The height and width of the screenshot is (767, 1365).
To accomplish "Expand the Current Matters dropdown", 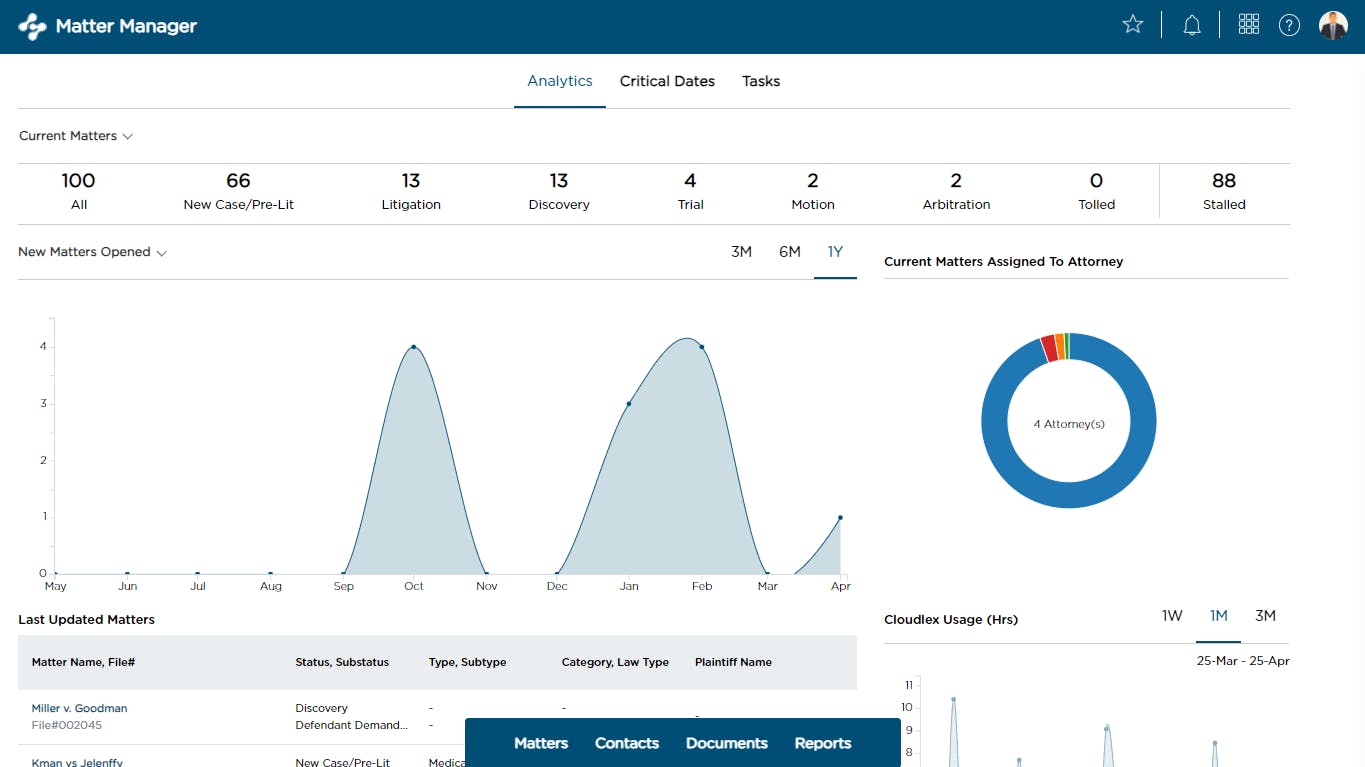I will (x=76, y=136).
